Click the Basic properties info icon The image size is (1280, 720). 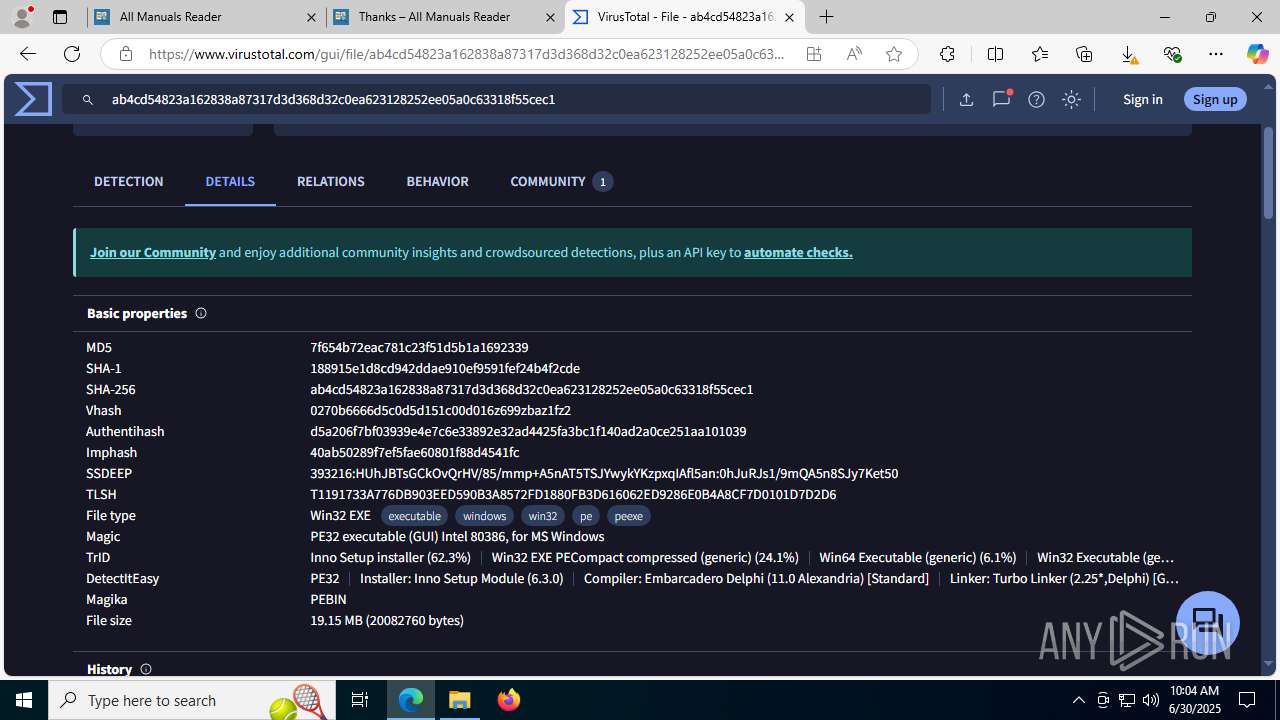201,313
